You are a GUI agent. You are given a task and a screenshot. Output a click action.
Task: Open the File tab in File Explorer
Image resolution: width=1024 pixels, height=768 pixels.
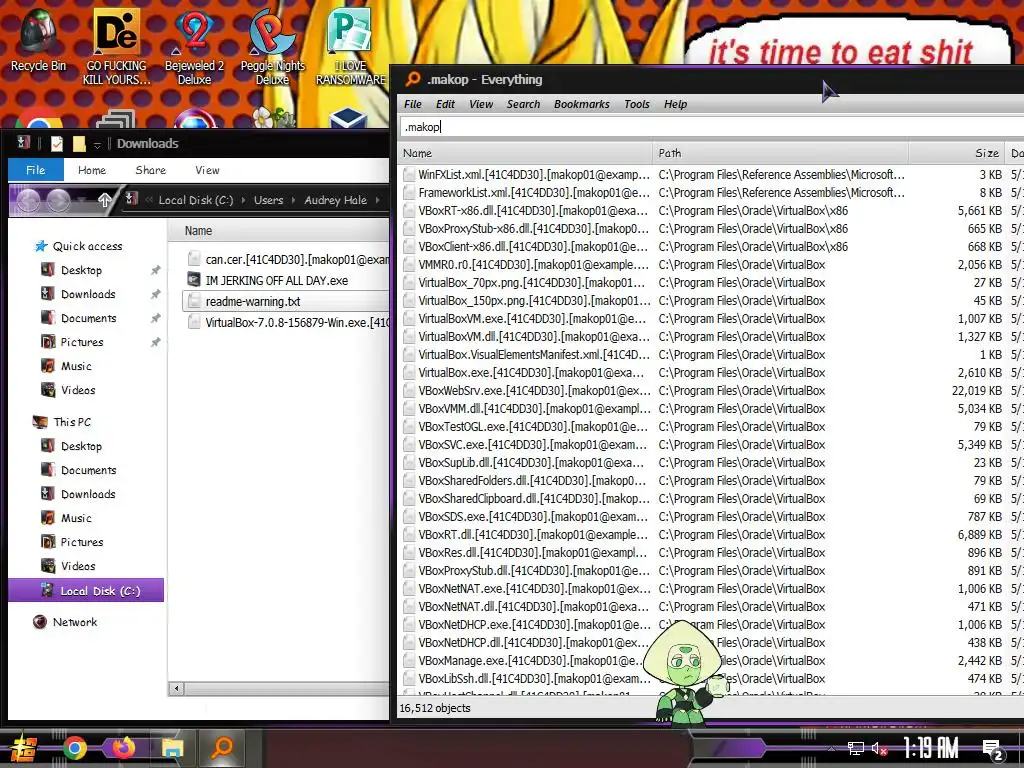coord(36,170)
